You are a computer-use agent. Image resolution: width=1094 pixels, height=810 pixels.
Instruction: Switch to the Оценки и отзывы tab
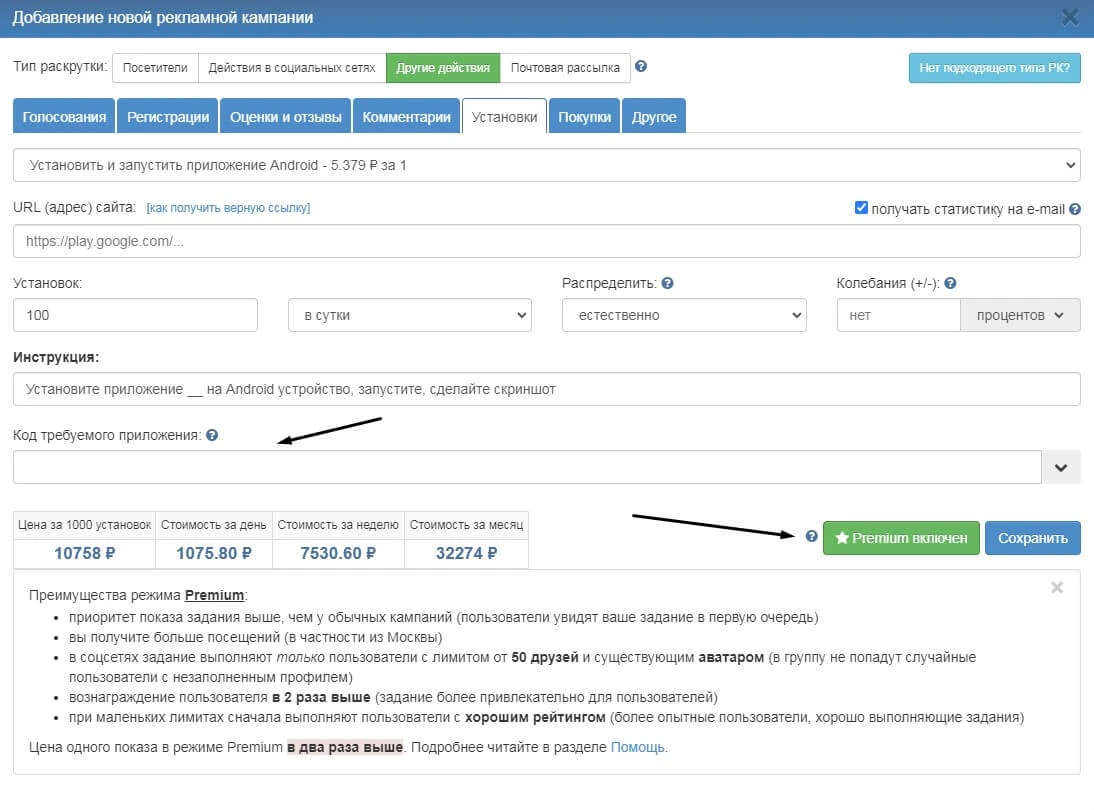[285, 116]
